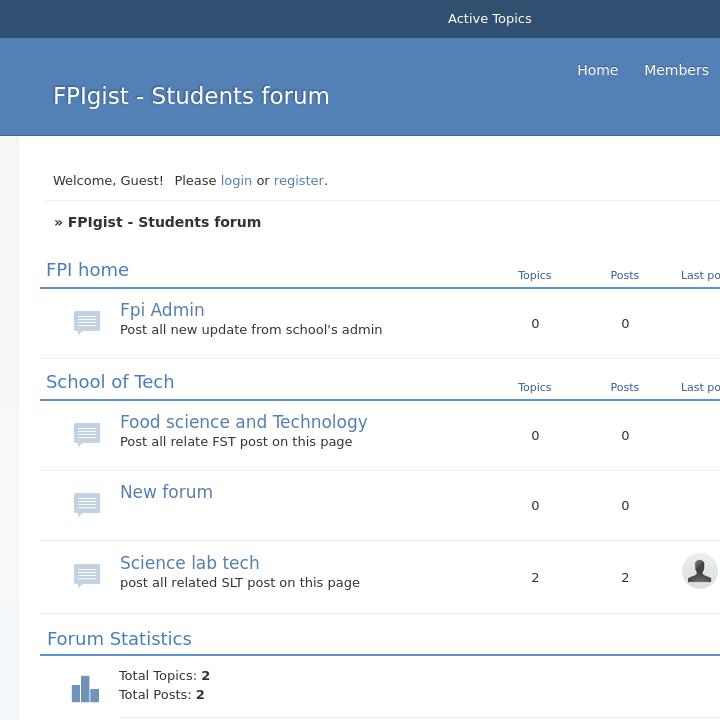Click the New forum speech-bubble icon
720x720 pixels.
pos(87,504)
